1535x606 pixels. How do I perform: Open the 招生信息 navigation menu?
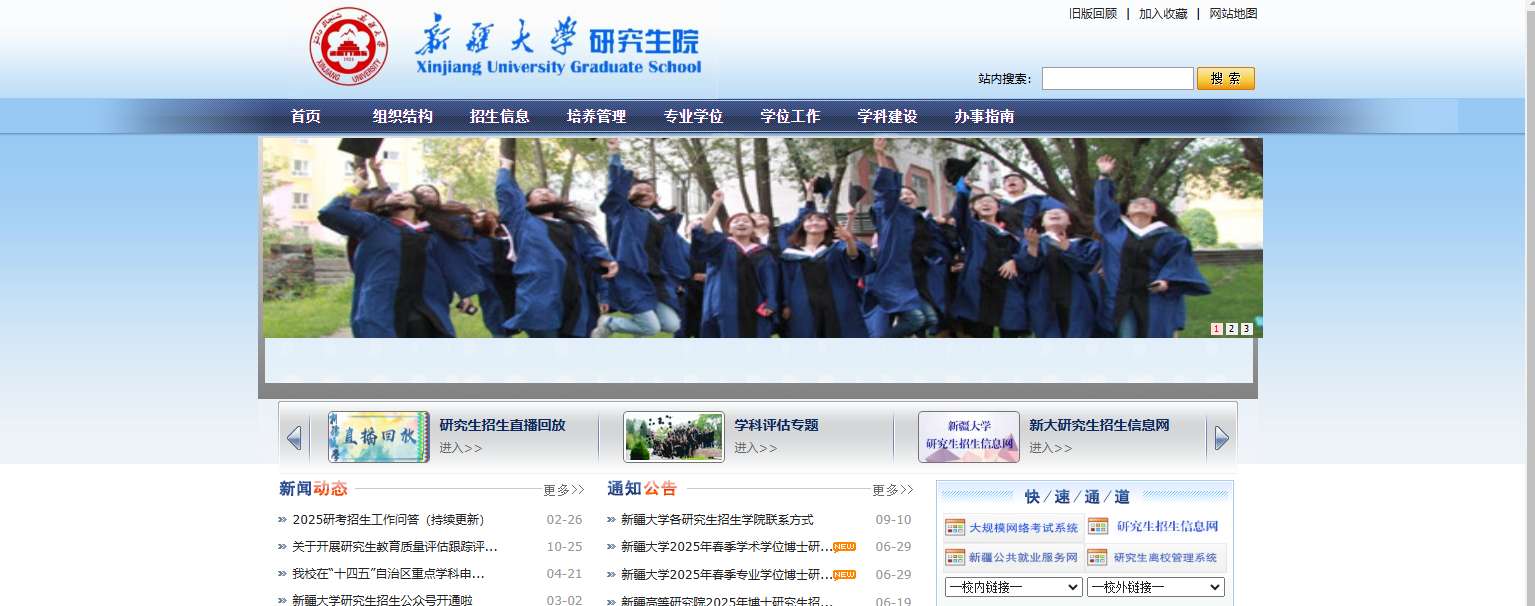499,116
